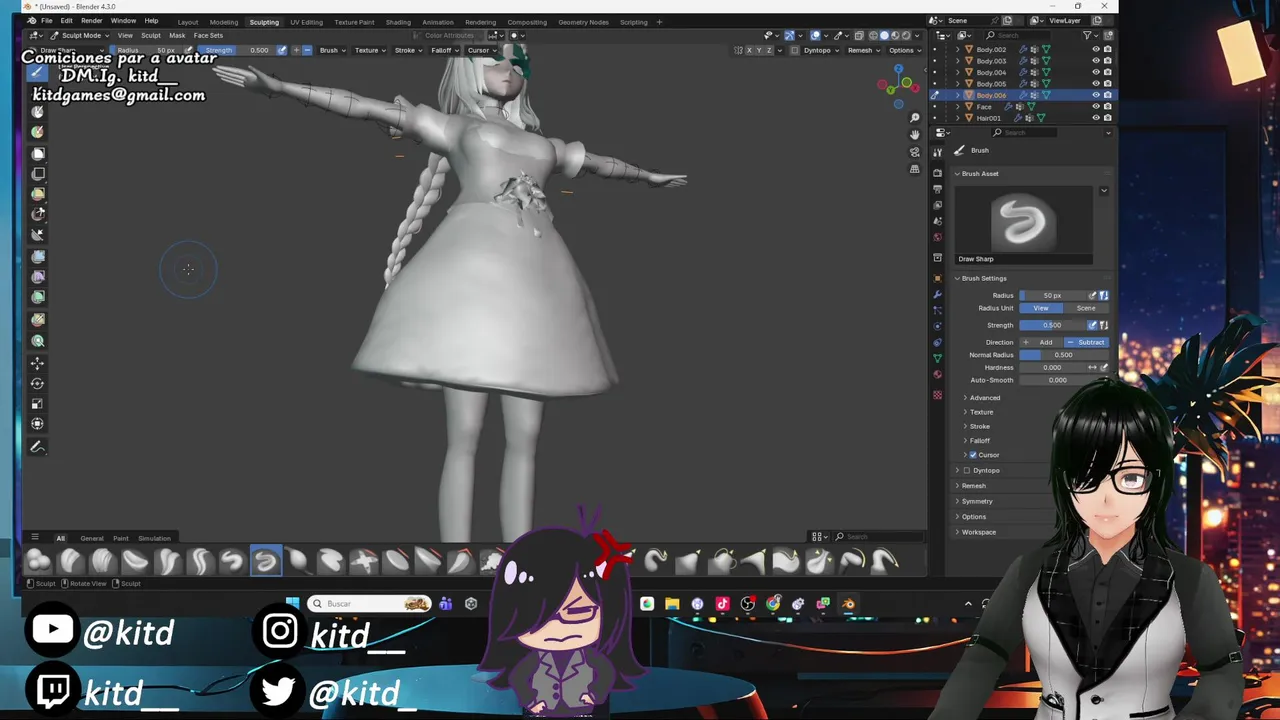1280x720 pixels.
Task: Open the View Layer properties tab icon
Action: coord(938,205)
